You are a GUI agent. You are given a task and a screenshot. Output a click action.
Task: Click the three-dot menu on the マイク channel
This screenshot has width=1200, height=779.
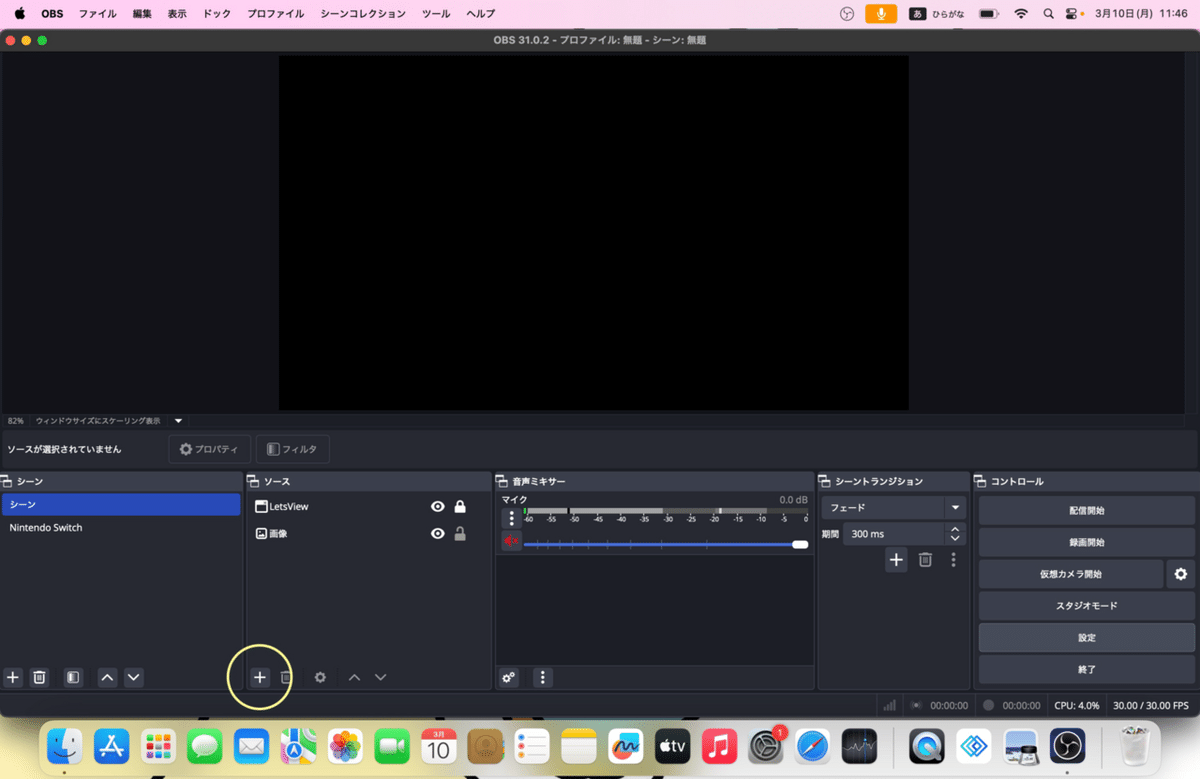pyautogui.click(x=511, y=518)
